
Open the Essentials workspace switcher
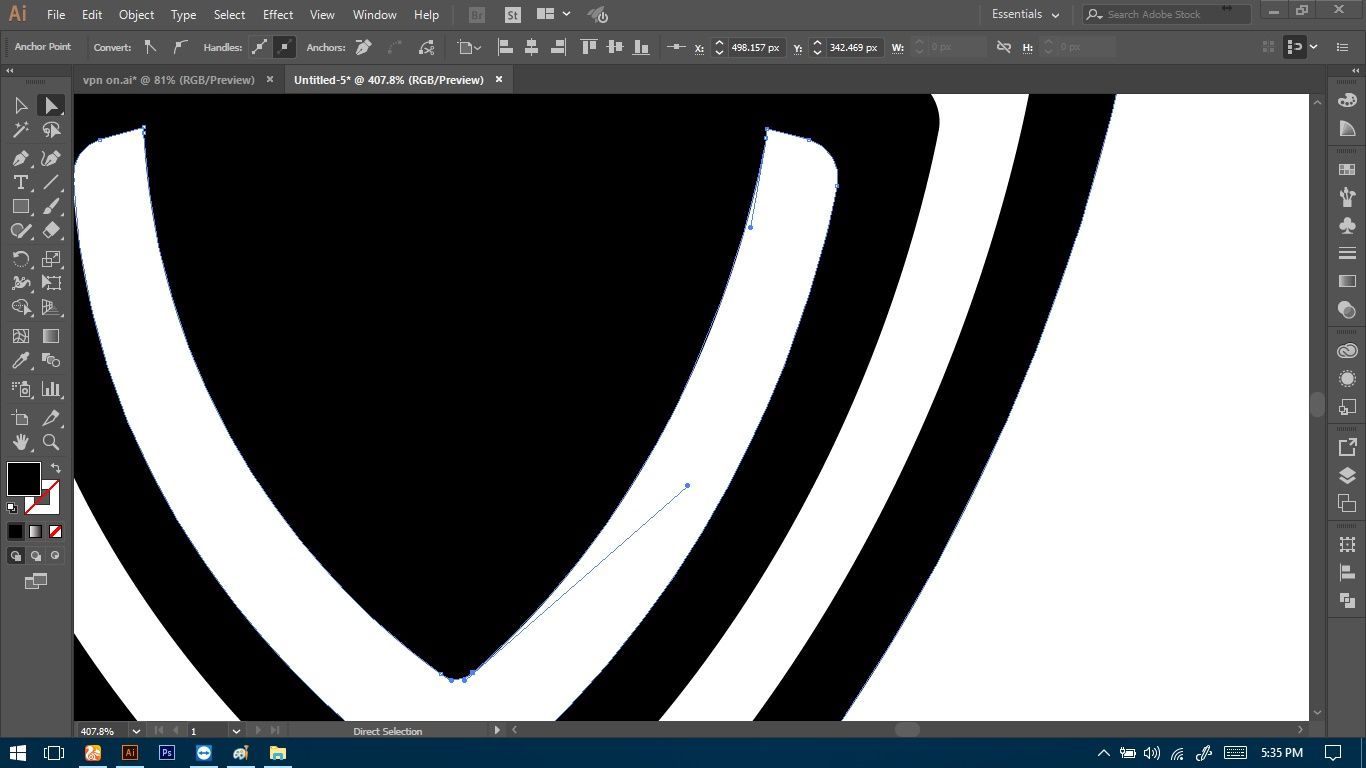click(x=1025, y=15)
